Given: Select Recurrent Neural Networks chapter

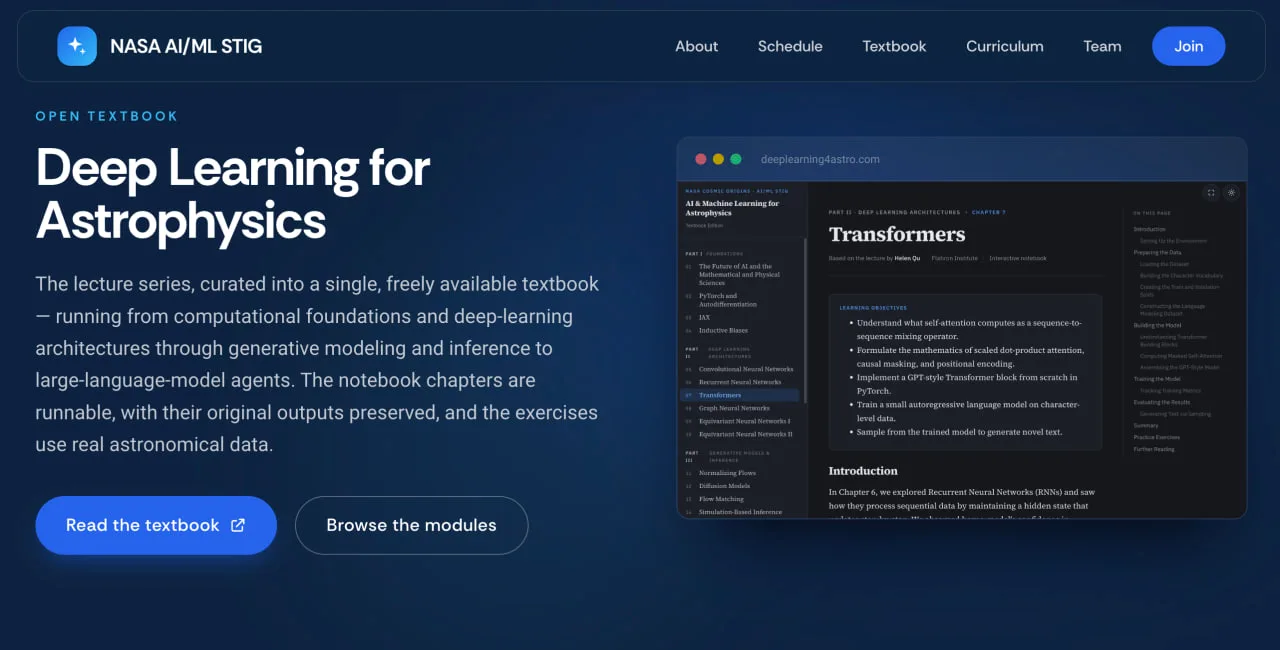Looking at the screenshot, I should pos(740,382).
